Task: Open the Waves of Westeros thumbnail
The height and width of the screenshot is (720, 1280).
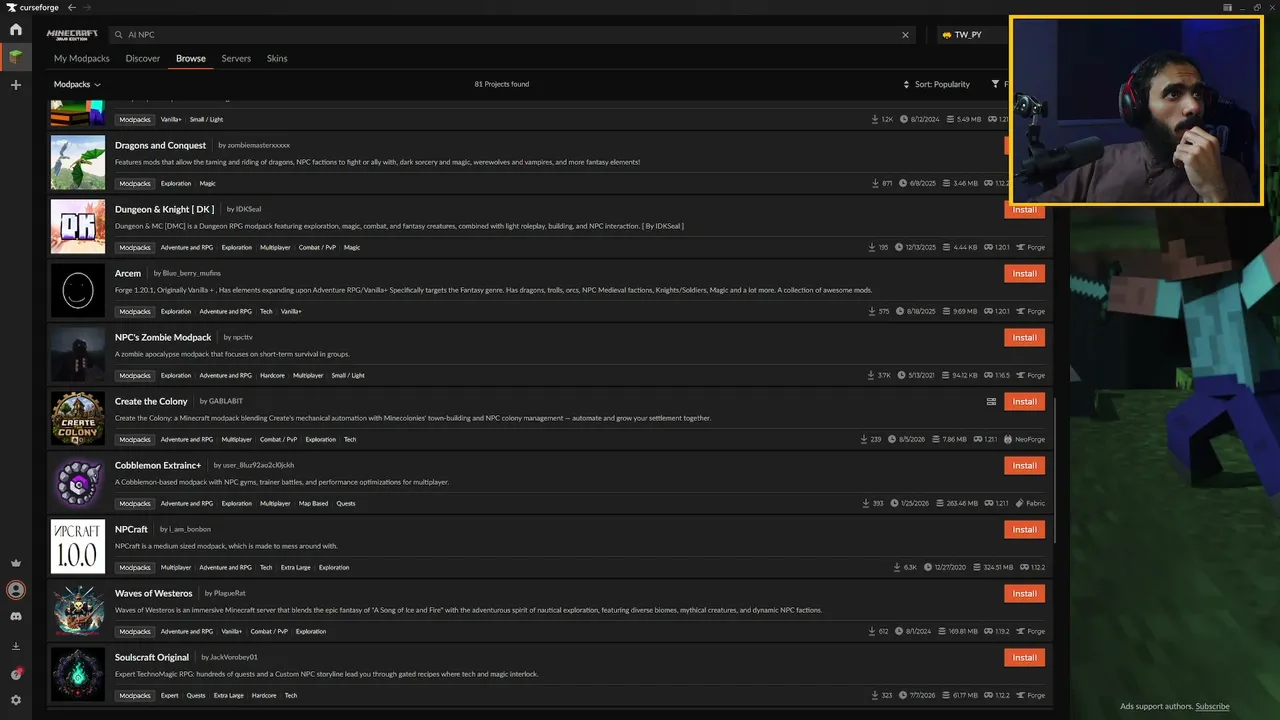Action: click(x=78, y=610)
